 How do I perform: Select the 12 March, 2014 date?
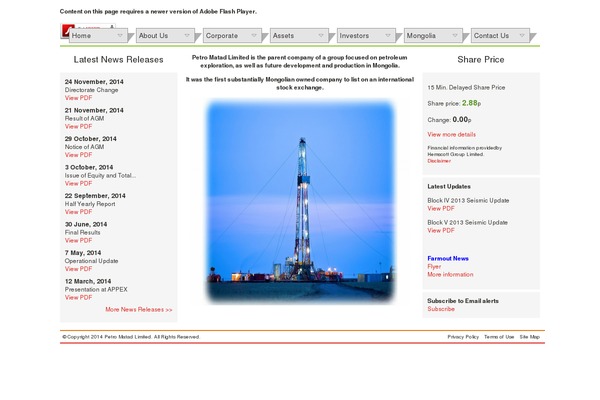click(x=88, y=281)
